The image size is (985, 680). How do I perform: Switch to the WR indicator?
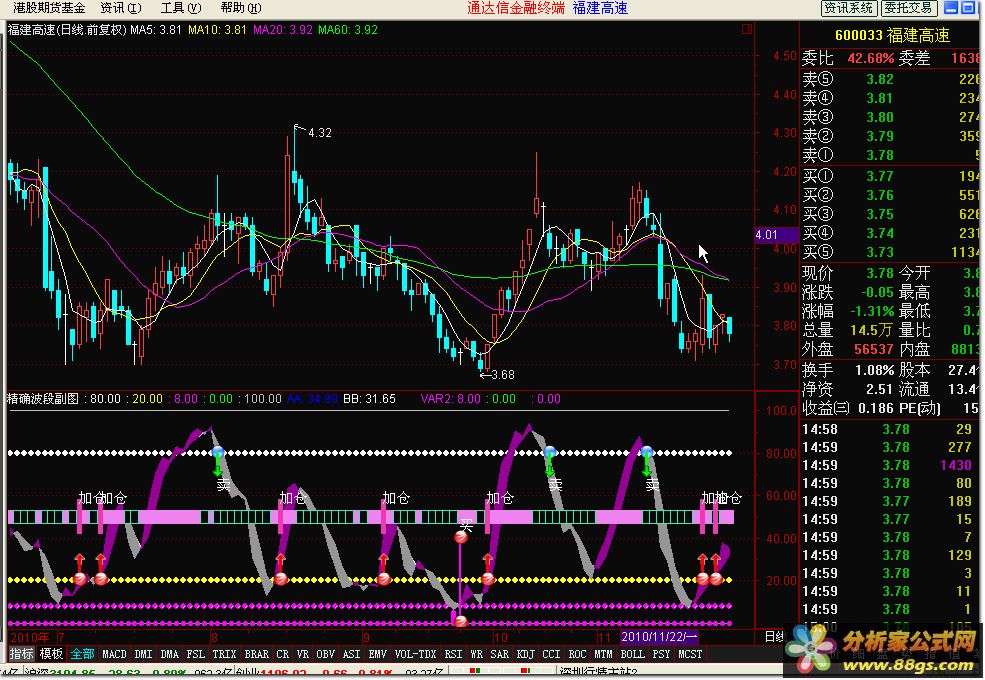tap(476, 654)
